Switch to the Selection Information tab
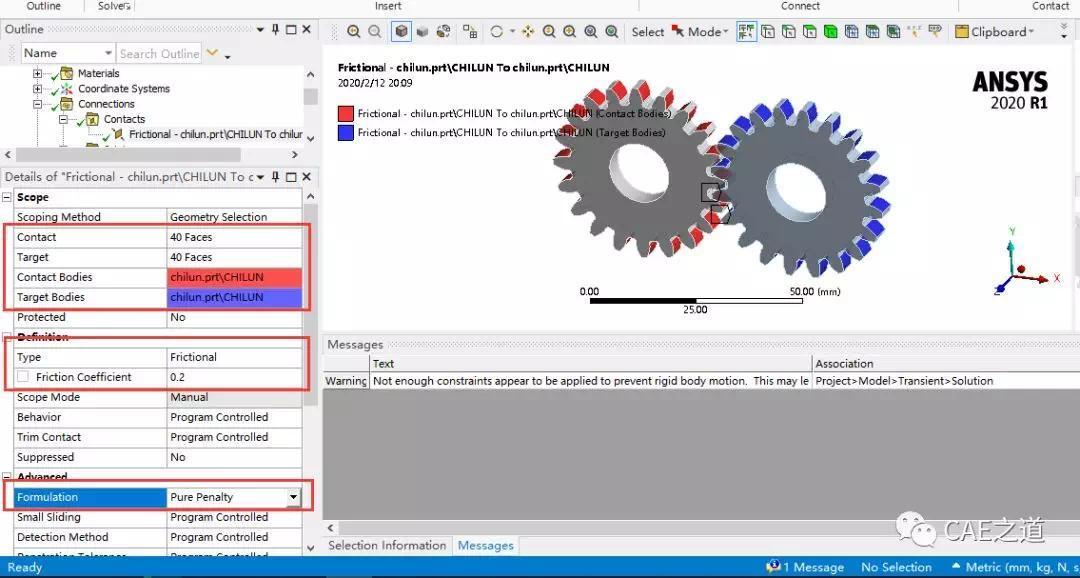Image resolution: width=1080 pixels, height=578 pixels. pyautogui.click(x=387, y=546)
